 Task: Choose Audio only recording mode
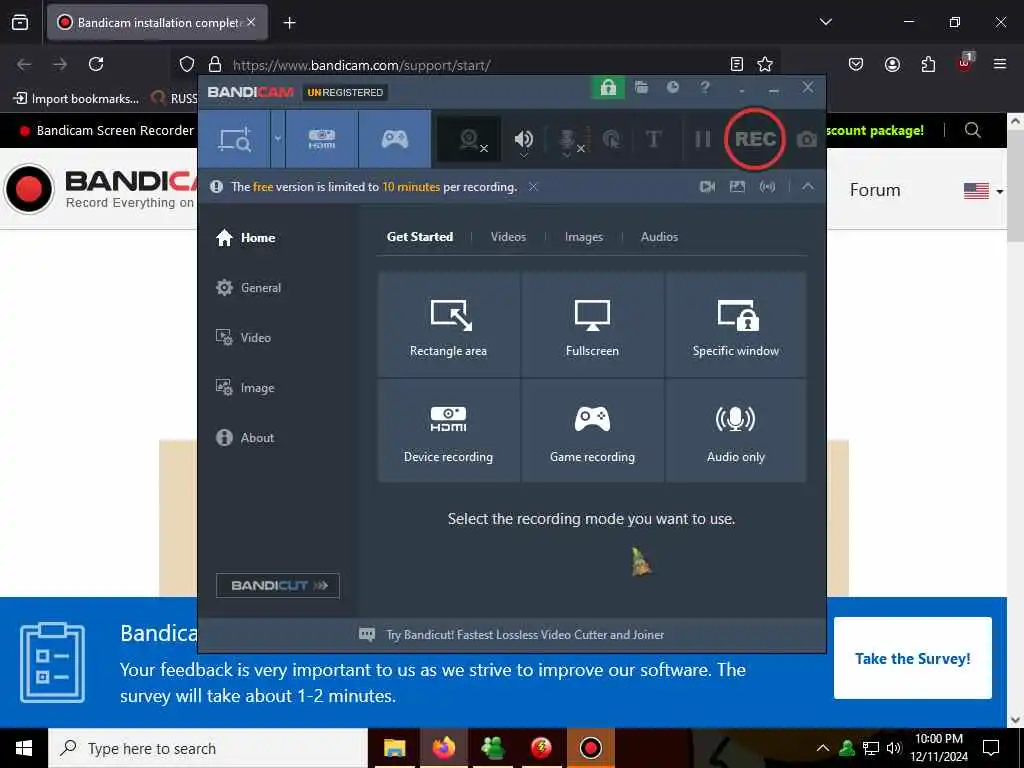click(x=735, y=431)
